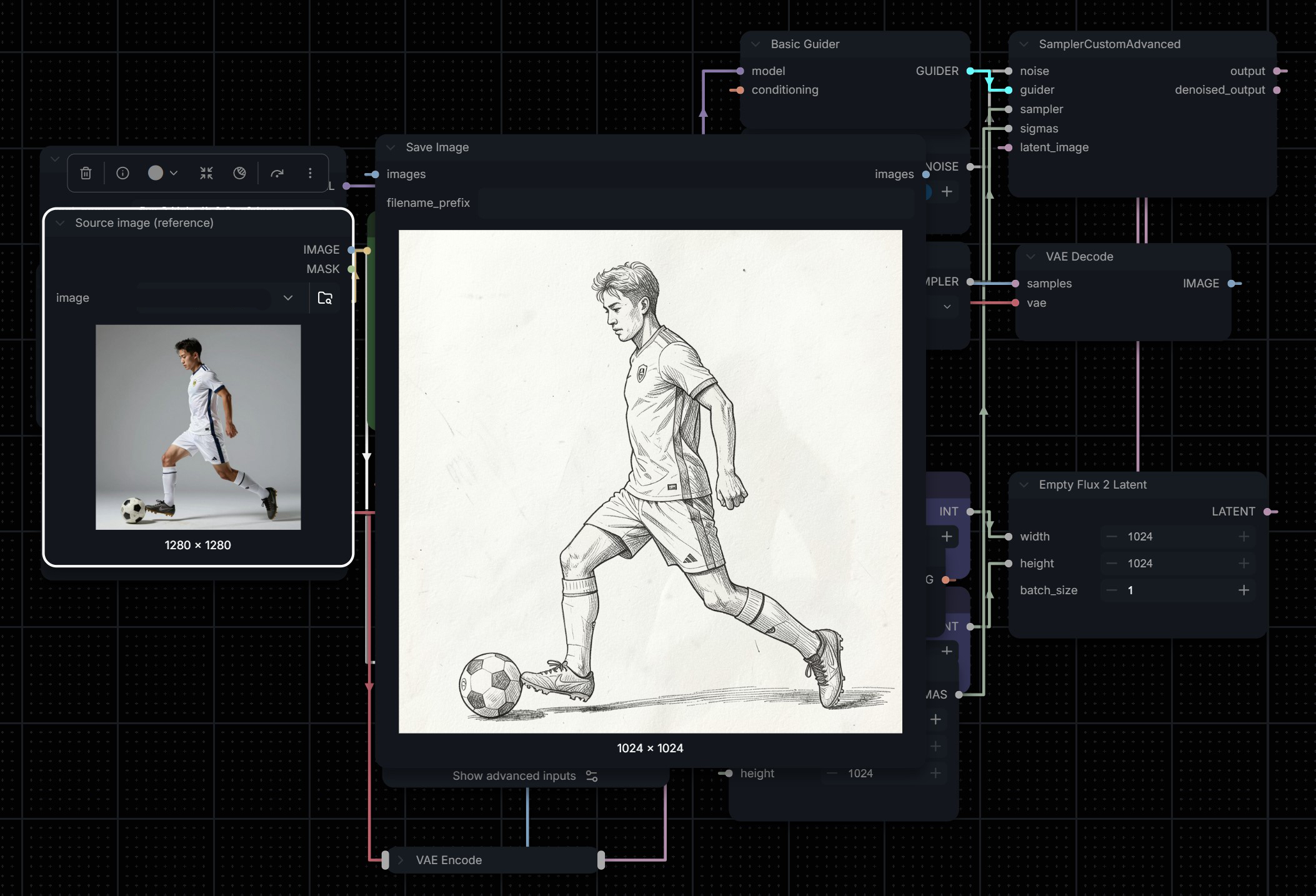Click the conditioning input port on Basic Guider
Screen dimensions: 1316x896
coord(740,90)
